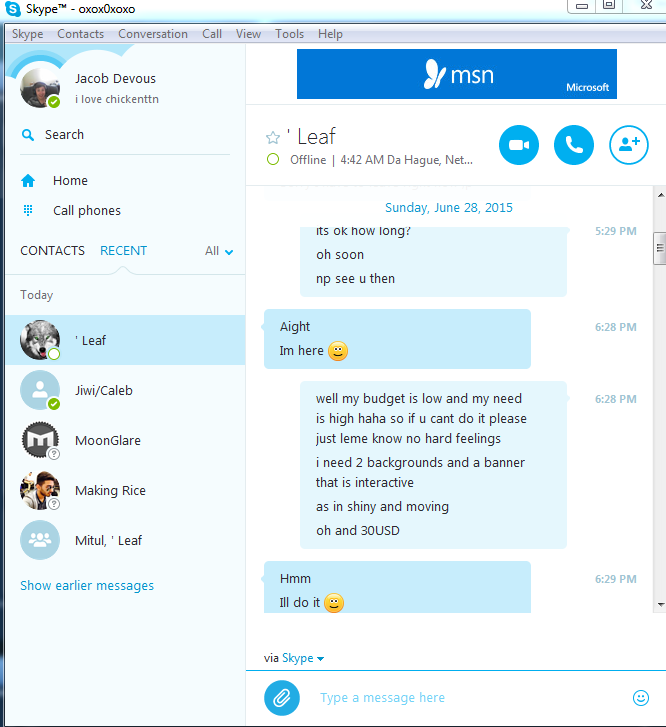Open the msn Microsoft banner ad
This screenshot has height=727, width=666.
click(457, 74)
